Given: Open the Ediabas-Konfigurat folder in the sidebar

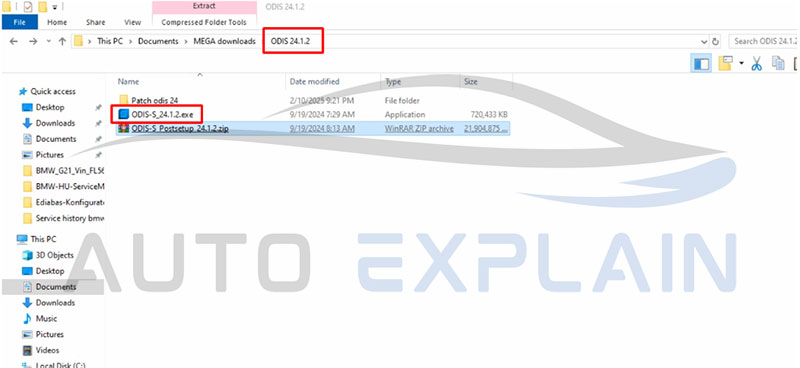Looking at the screenshot, I should click(x=69, y=203).
